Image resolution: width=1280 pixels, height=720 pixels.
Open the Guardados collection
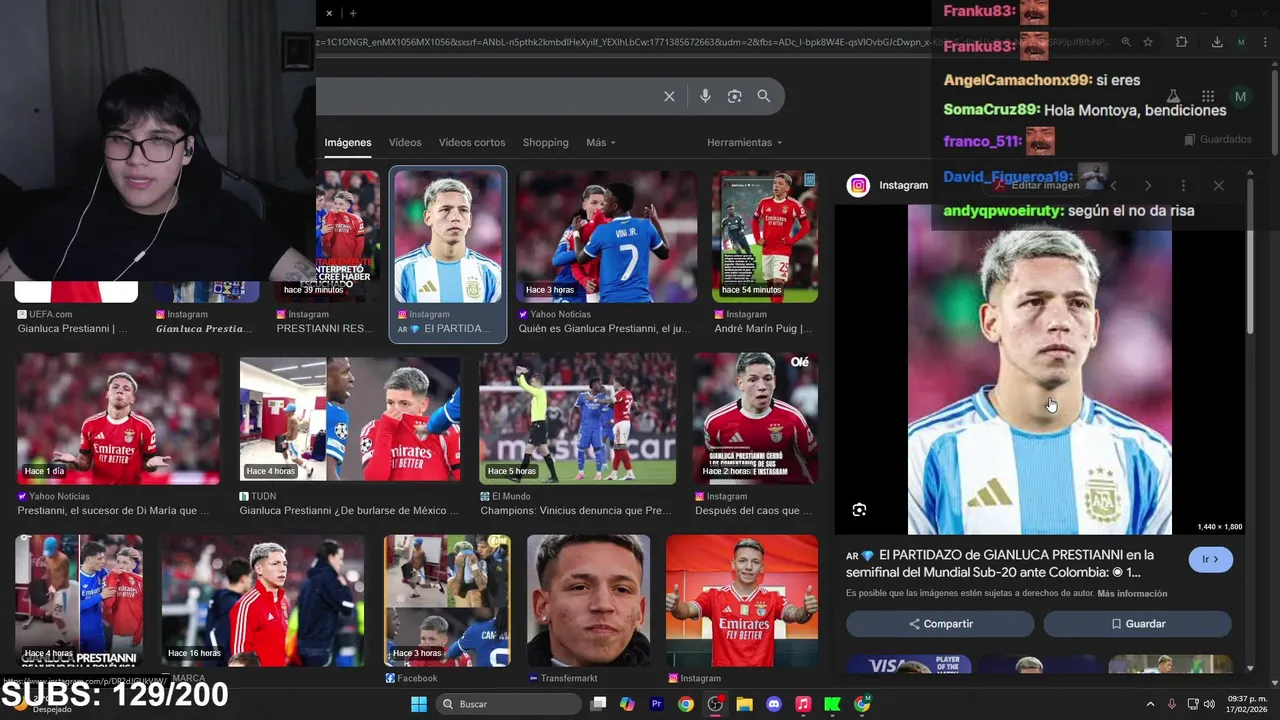pos(1217,140)
